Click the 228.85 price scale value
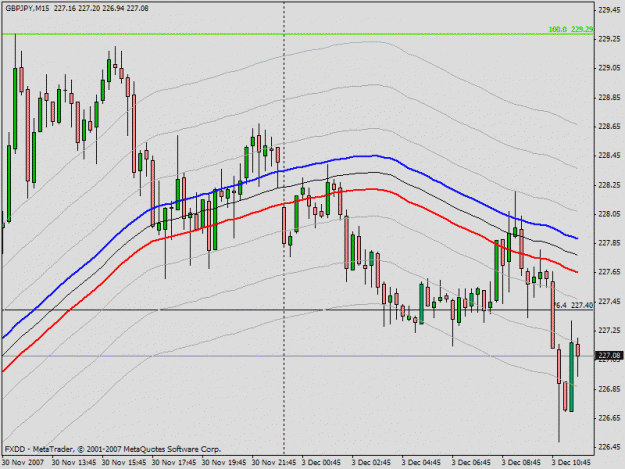Image resolution: width=625 pixels, height=469 pixels. [609, 98]
